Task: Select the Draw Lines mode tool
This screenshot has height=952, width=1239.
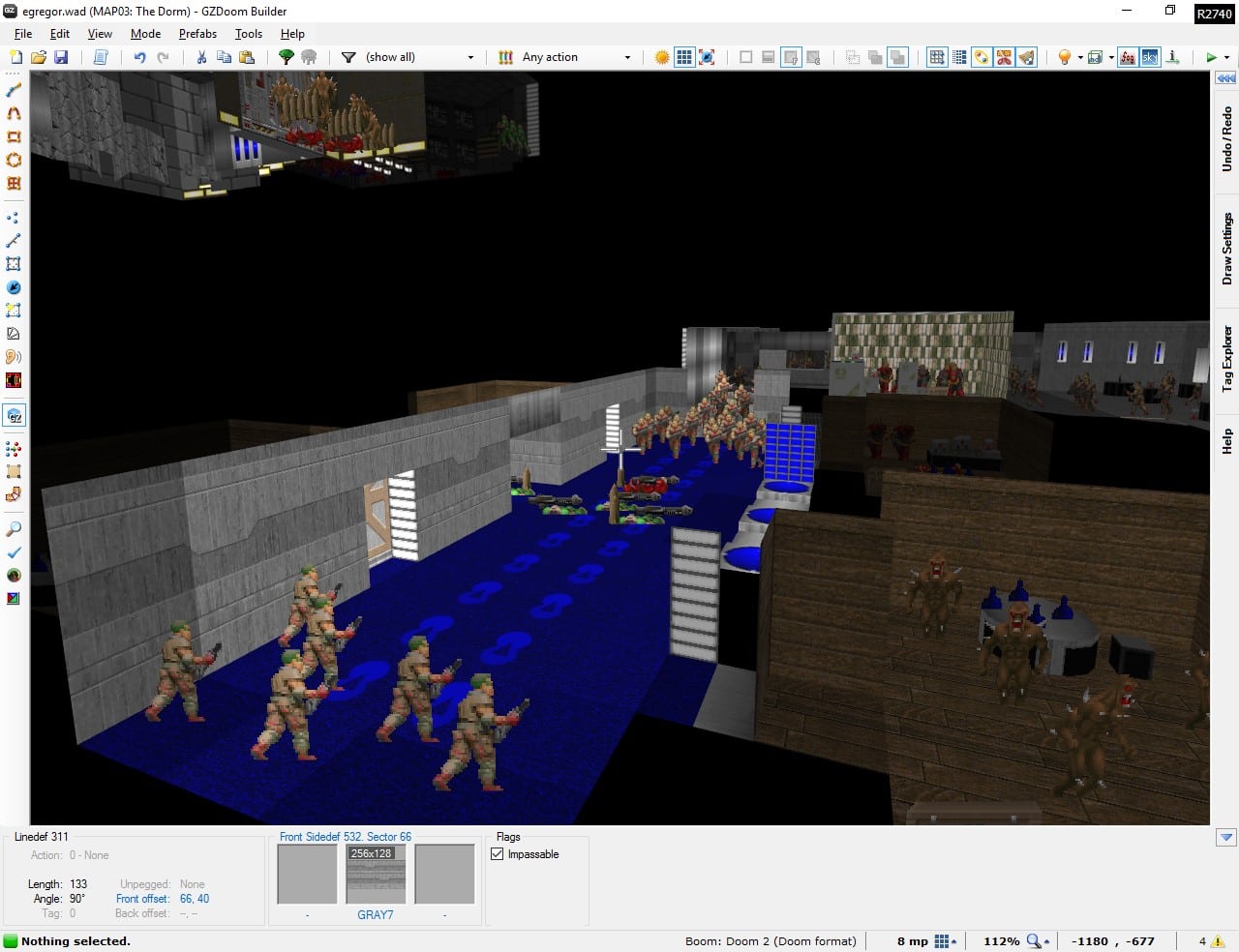Action: coord(14,90)
